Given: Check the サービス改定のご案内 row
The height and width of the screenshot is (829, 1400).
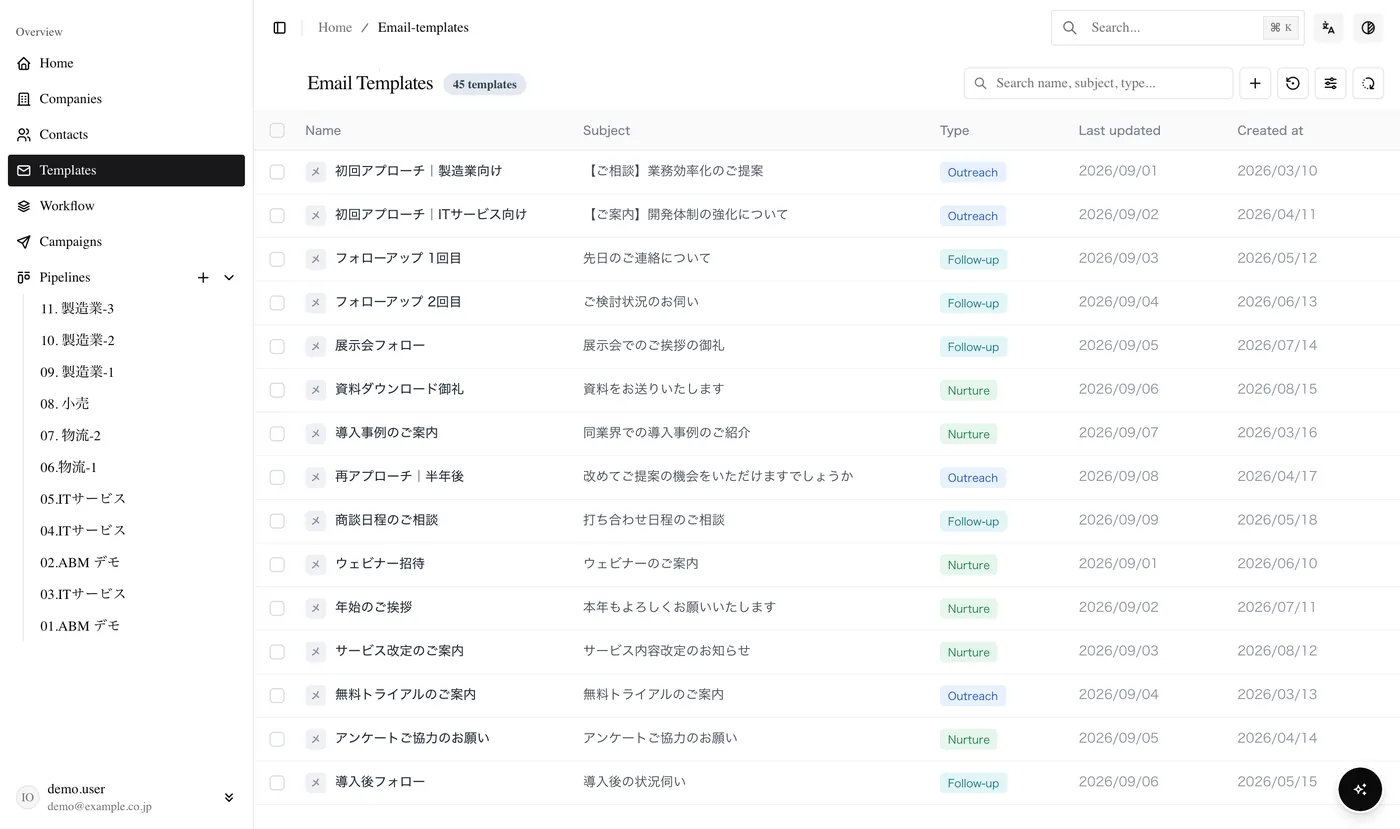Looking at the screenshot, I should (277, 652).
